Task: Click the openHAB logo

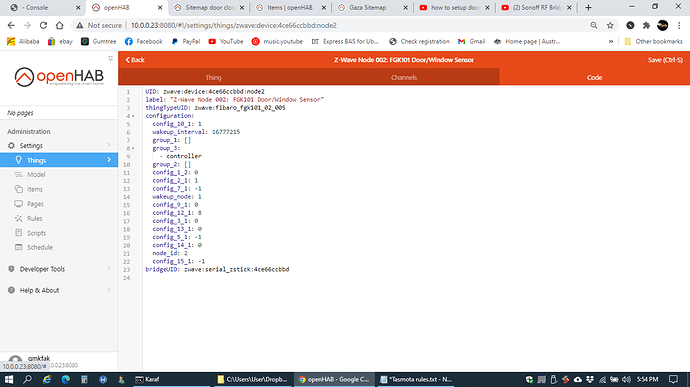Action: pyautogui.click(x=59, y=77)
